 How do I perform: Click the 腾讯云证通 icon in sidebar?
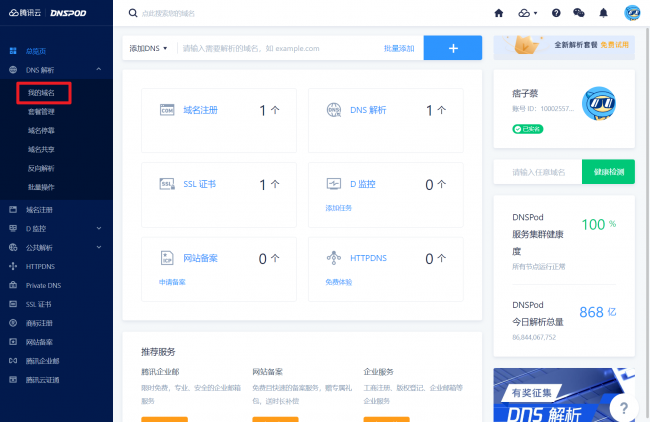13,379
